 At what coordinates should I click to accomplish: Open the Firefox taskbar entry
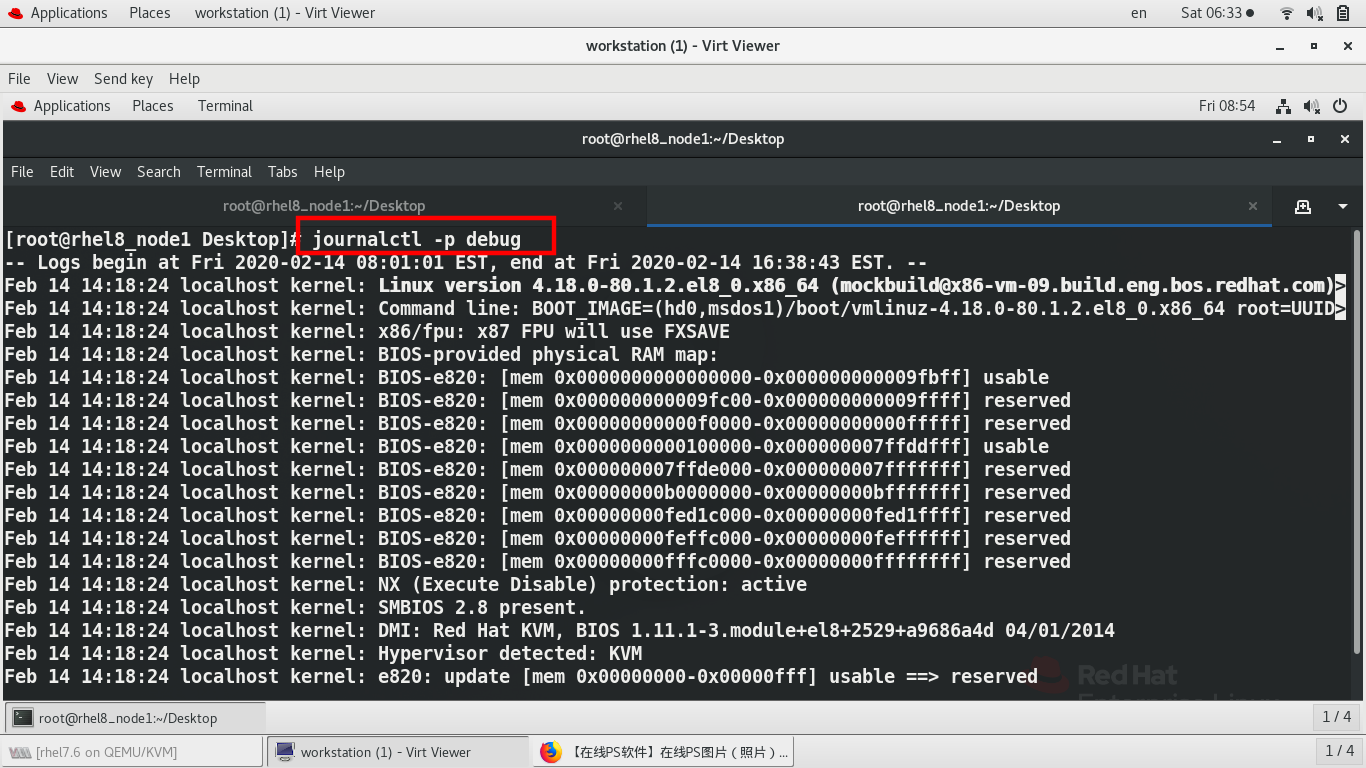[664, 752]
